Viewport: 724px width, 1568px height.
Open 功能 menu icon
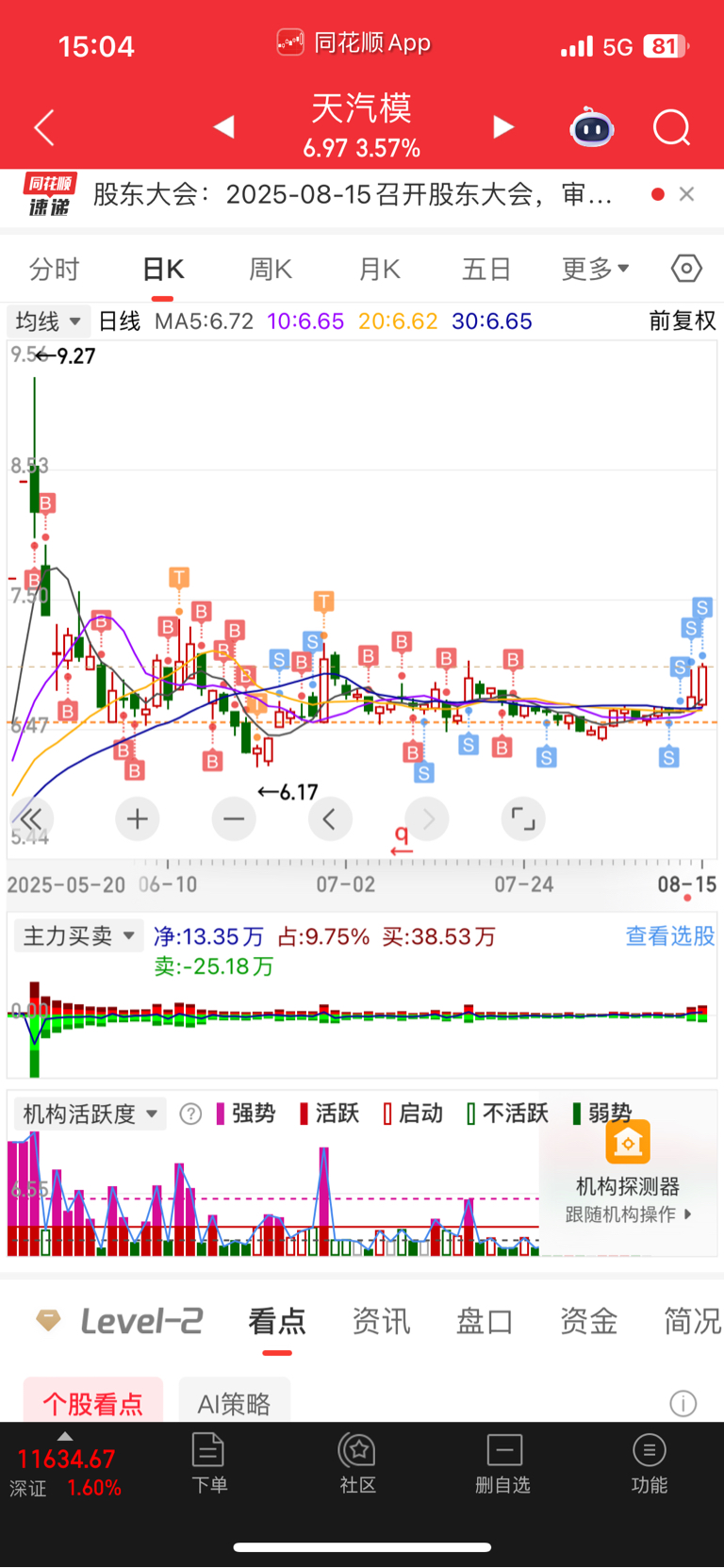(649, 1463)
